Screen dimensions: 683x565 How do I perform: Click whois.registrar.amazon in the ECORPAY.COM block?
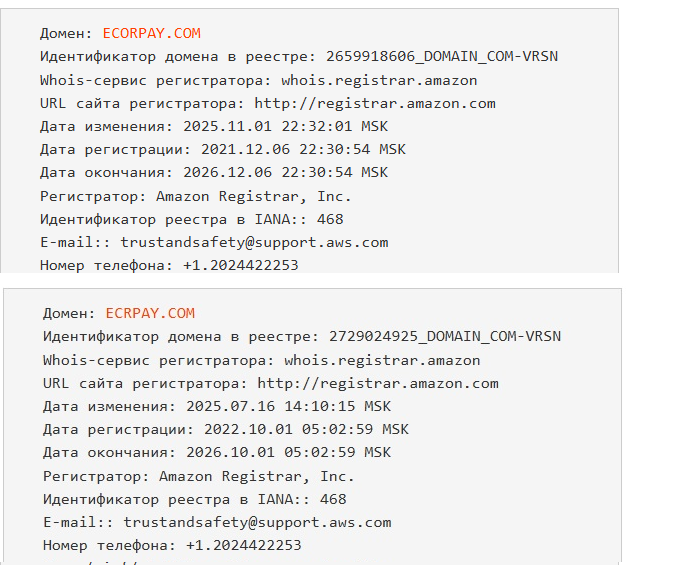pos(379,80)
